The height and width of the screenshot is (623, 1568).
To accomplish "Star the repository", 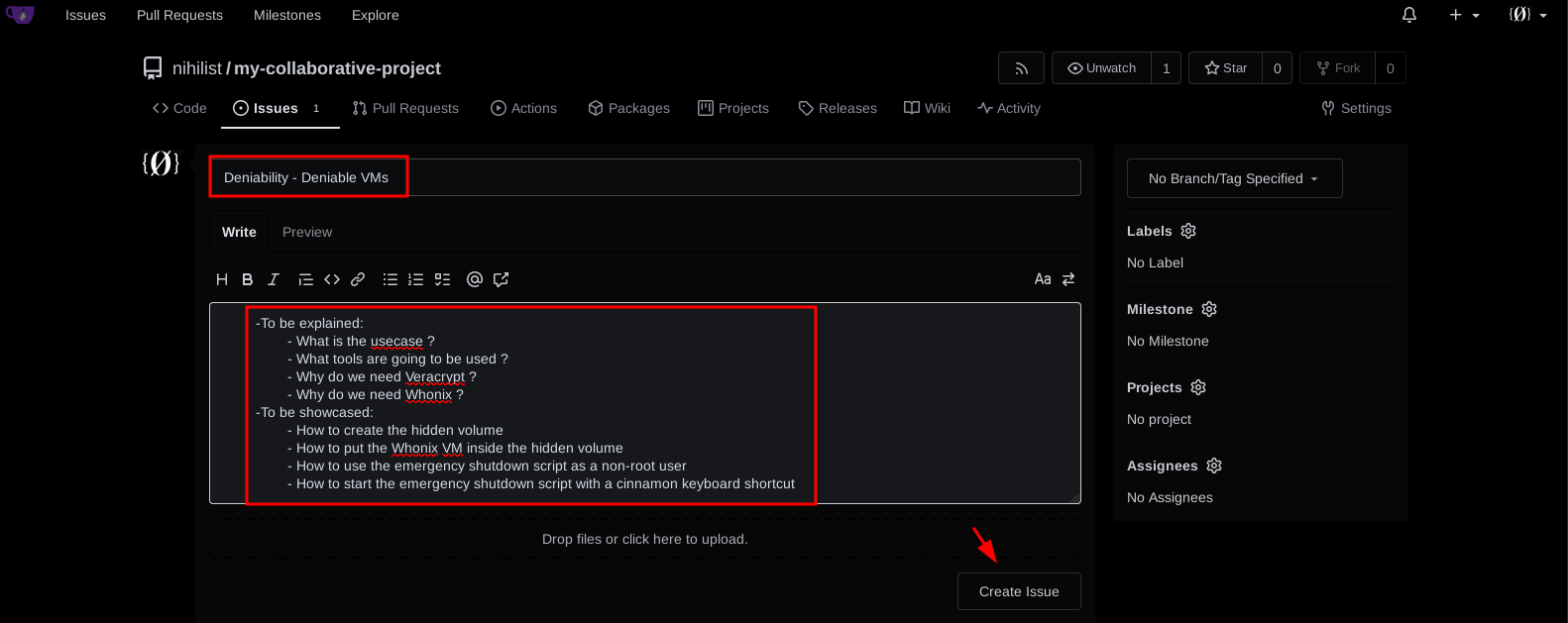I will (1226, 68).
